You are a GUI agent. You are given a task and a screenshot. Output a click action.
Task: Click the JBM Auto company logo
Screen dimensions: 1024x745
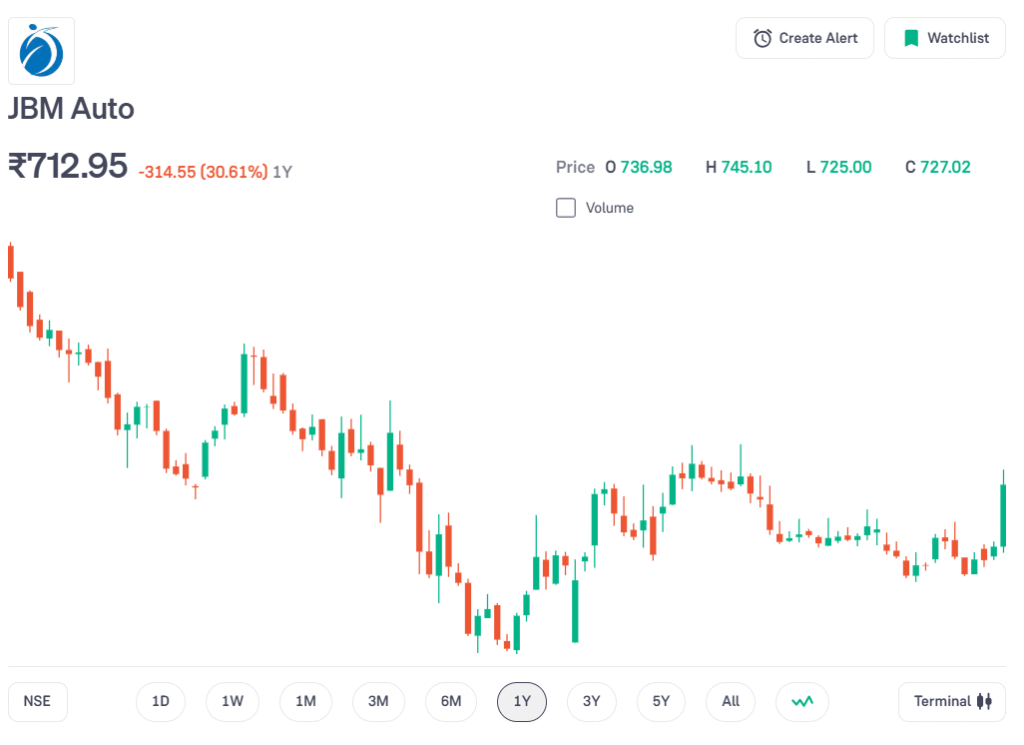40,51
